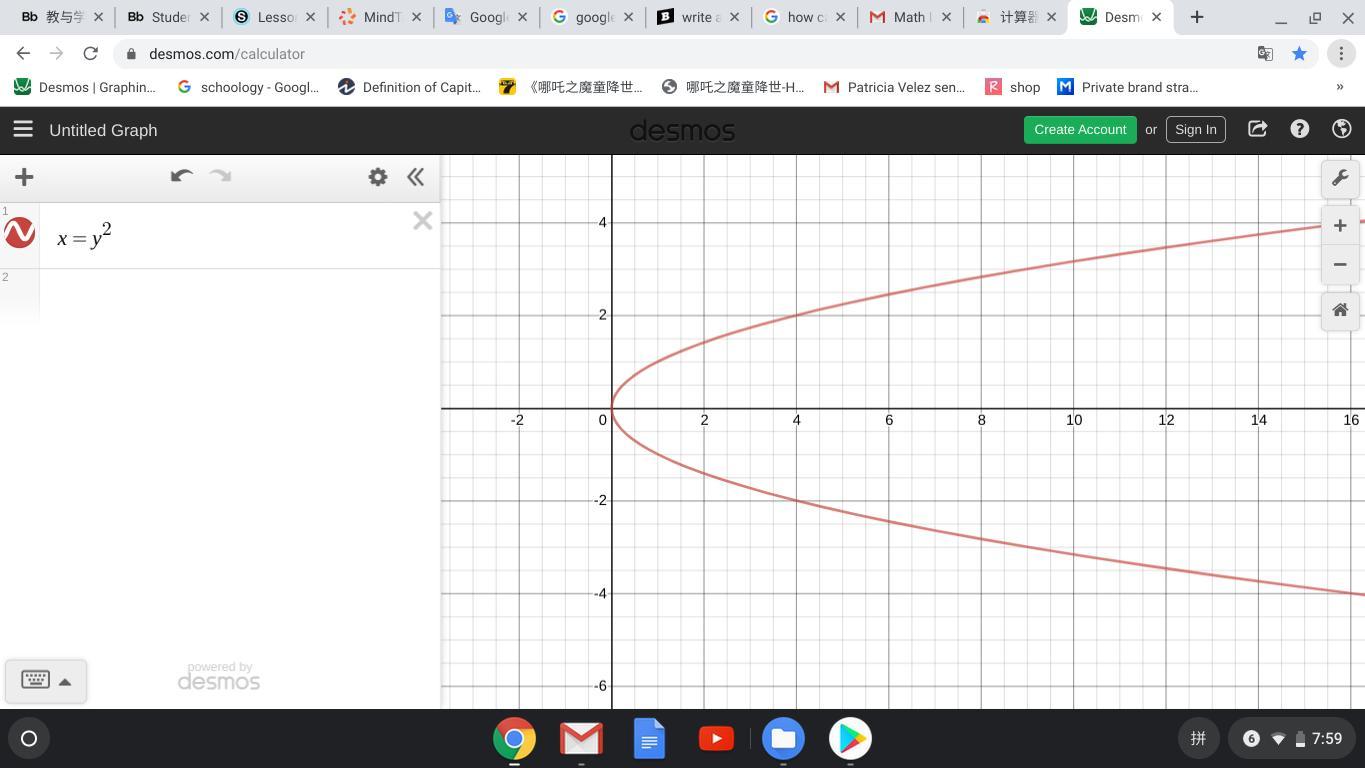Image resolution: width=1365 pixels, height=768 pixels.
Task: Open Private brand stra... bookmark
Action: point(1128,87)
